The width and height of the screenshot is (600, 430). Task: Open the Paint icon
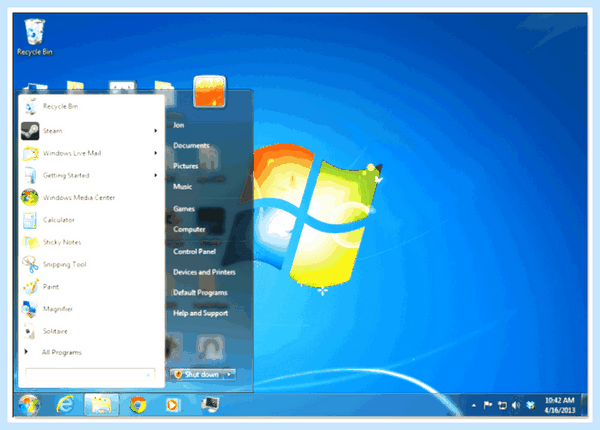click(30, 287)
